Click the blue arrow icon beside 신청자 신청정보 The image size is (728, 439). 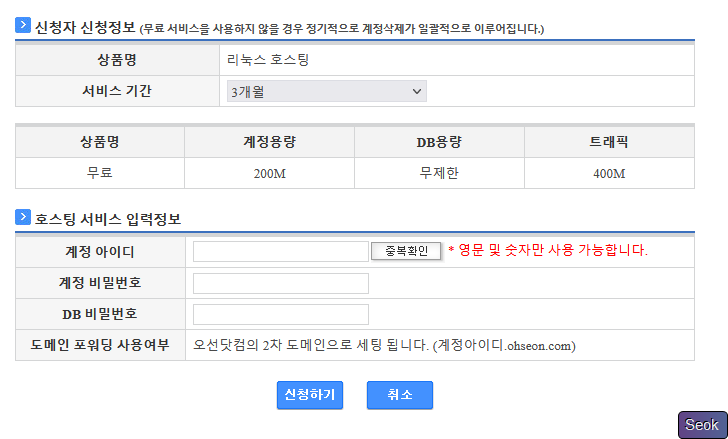click(x=23, y=25)
